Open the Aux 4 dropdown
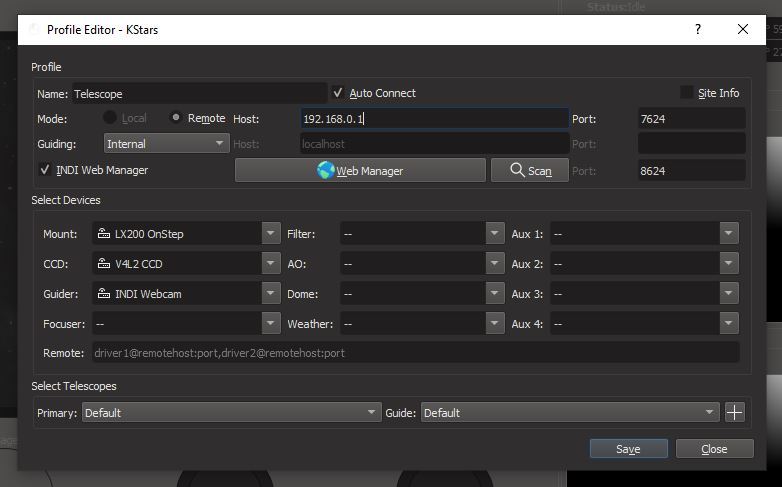Screen dimensions: 782x487 (x=729, y=323)
